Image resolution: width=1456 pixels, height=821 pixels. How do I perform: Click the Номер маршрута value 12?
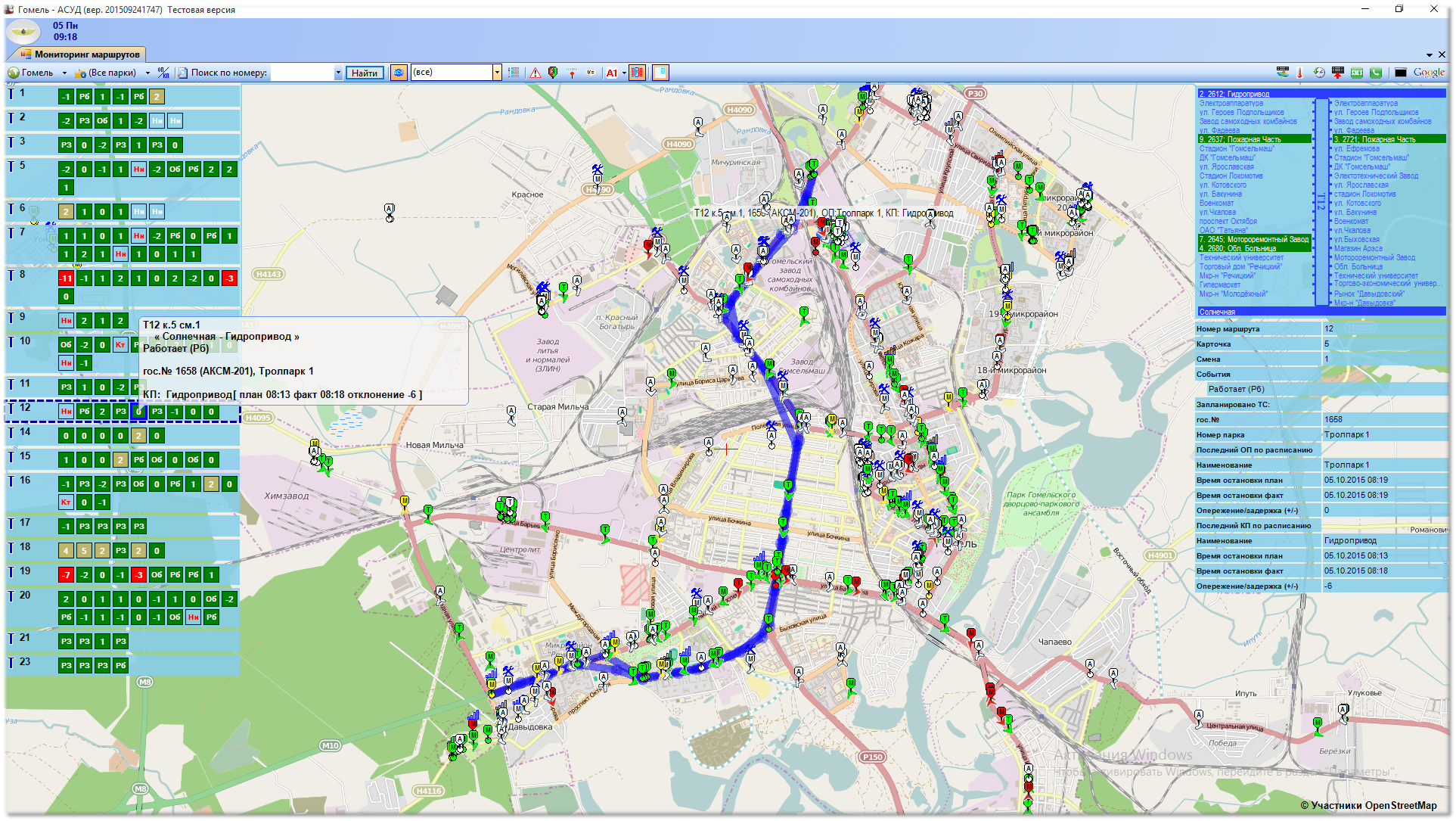pos(1383,329)
